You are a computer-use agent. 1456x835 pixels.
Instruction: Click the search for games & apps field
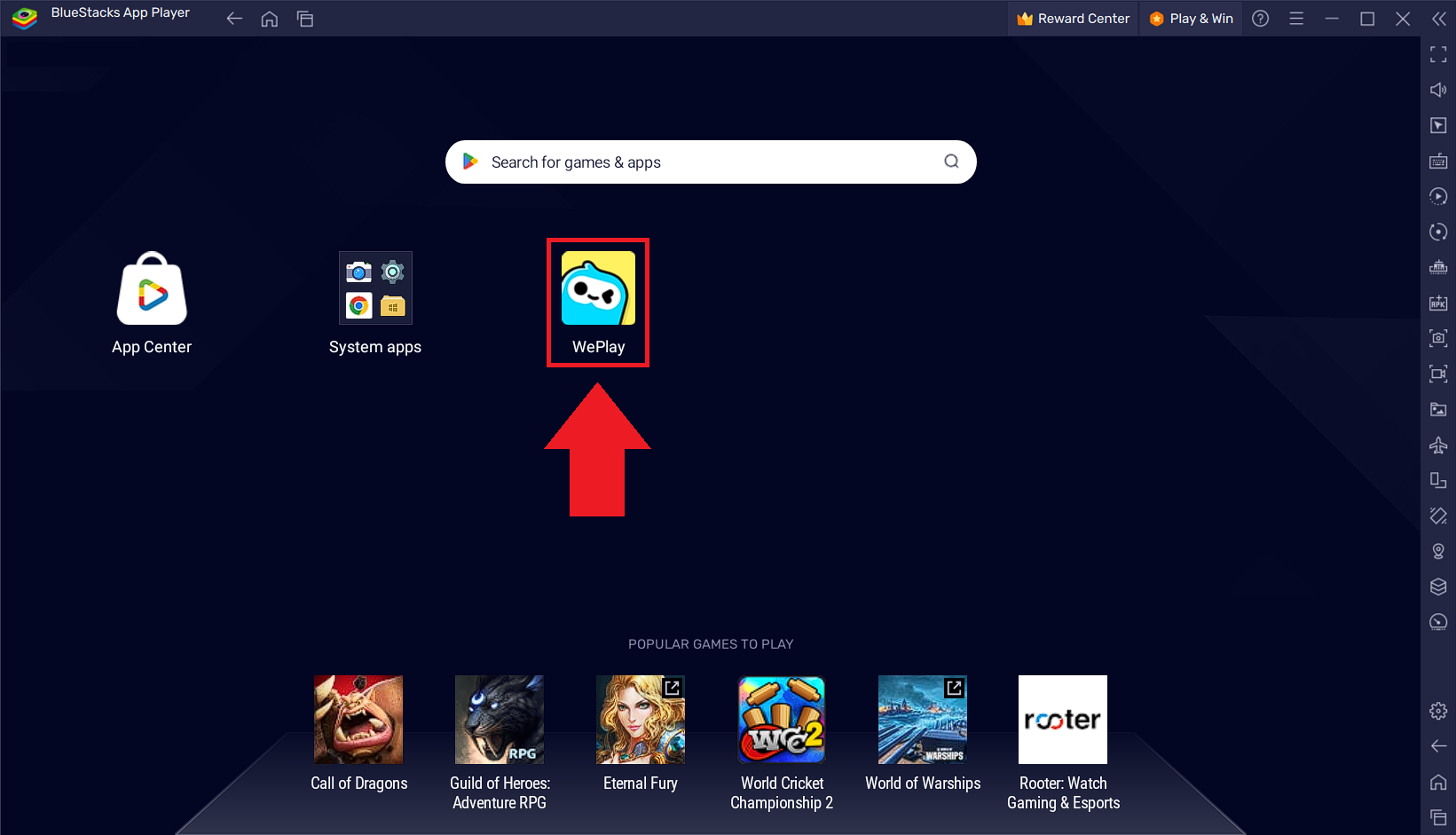[710, 161]
